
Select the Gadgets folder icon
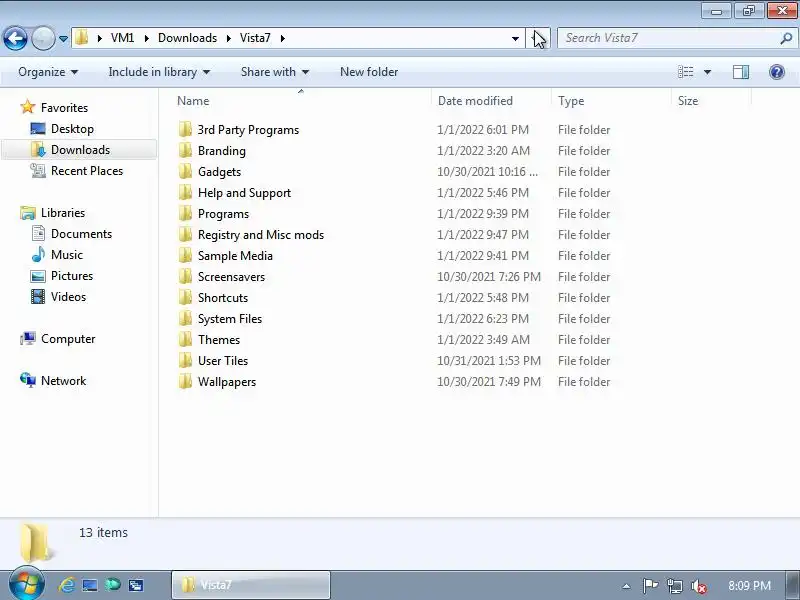pos(185,171)
